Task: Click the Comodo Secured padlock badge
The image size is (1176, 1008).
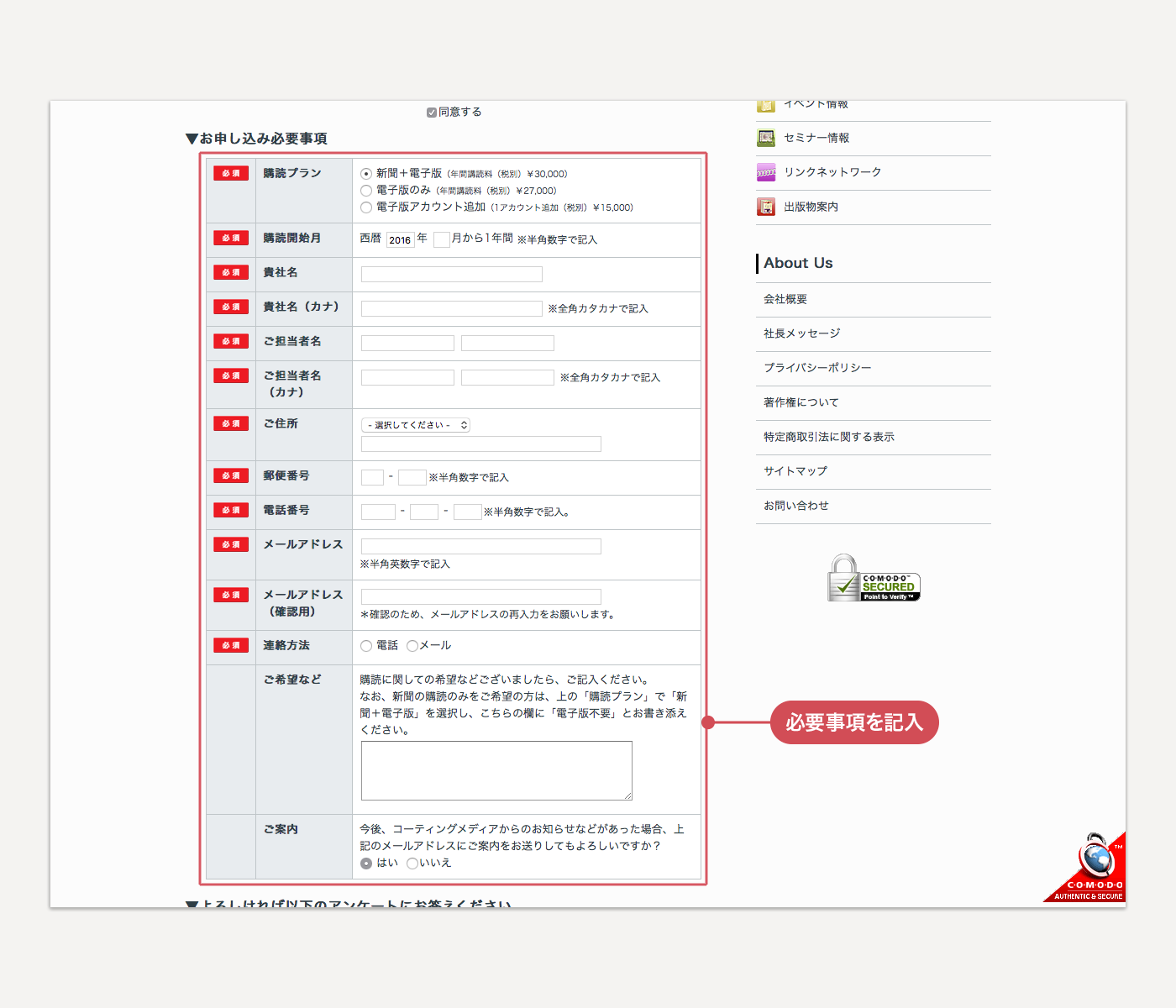Action: pyautogui.click(x=874, y=579)
